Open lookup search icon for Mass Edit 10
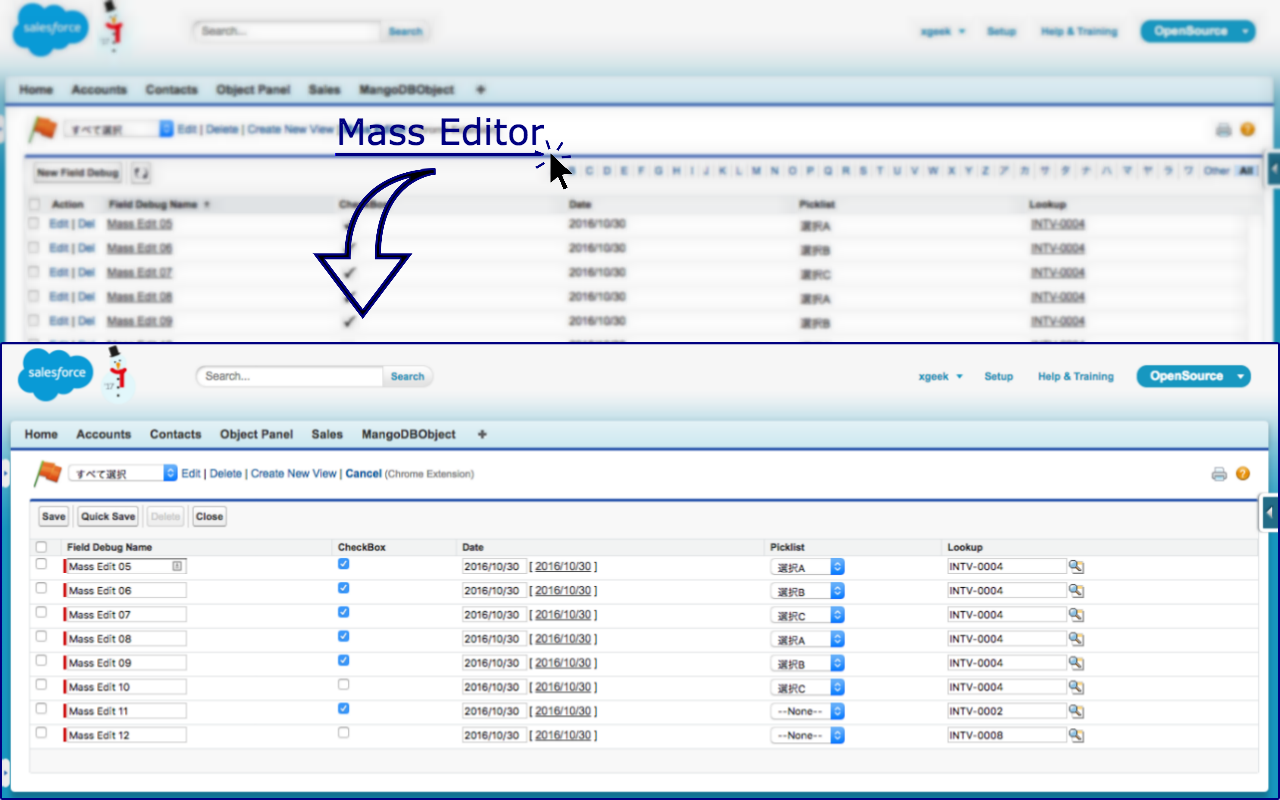1280x800 pixels. (x=1076, y=687)
